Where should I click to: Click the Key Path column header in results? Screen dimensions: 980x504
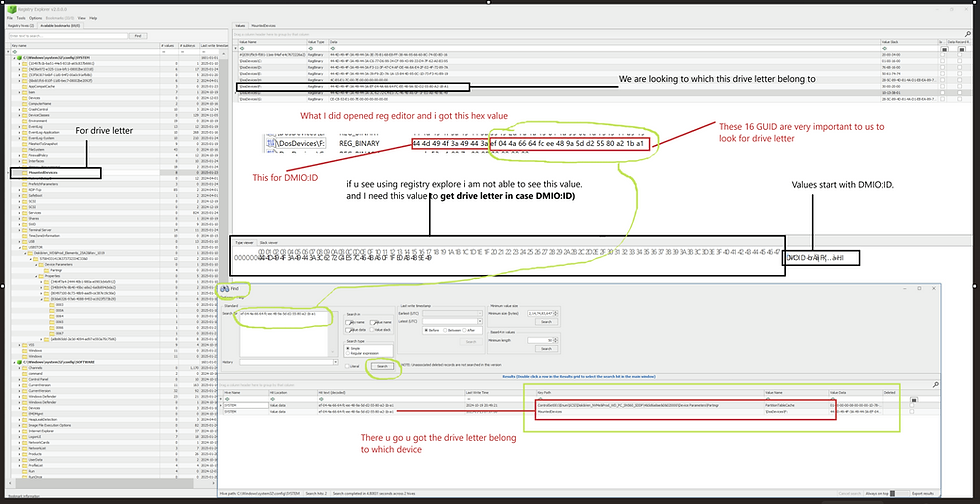pos(651,393)
